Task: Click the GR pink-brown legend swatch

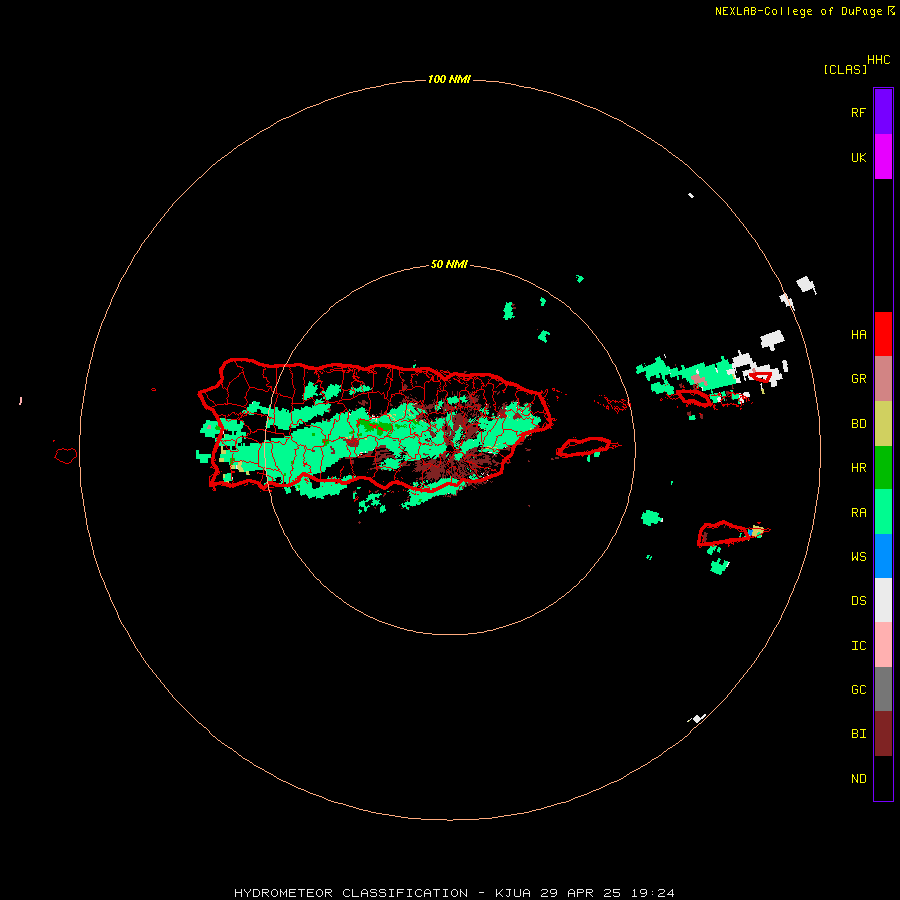Action: [x=883, y=379]
